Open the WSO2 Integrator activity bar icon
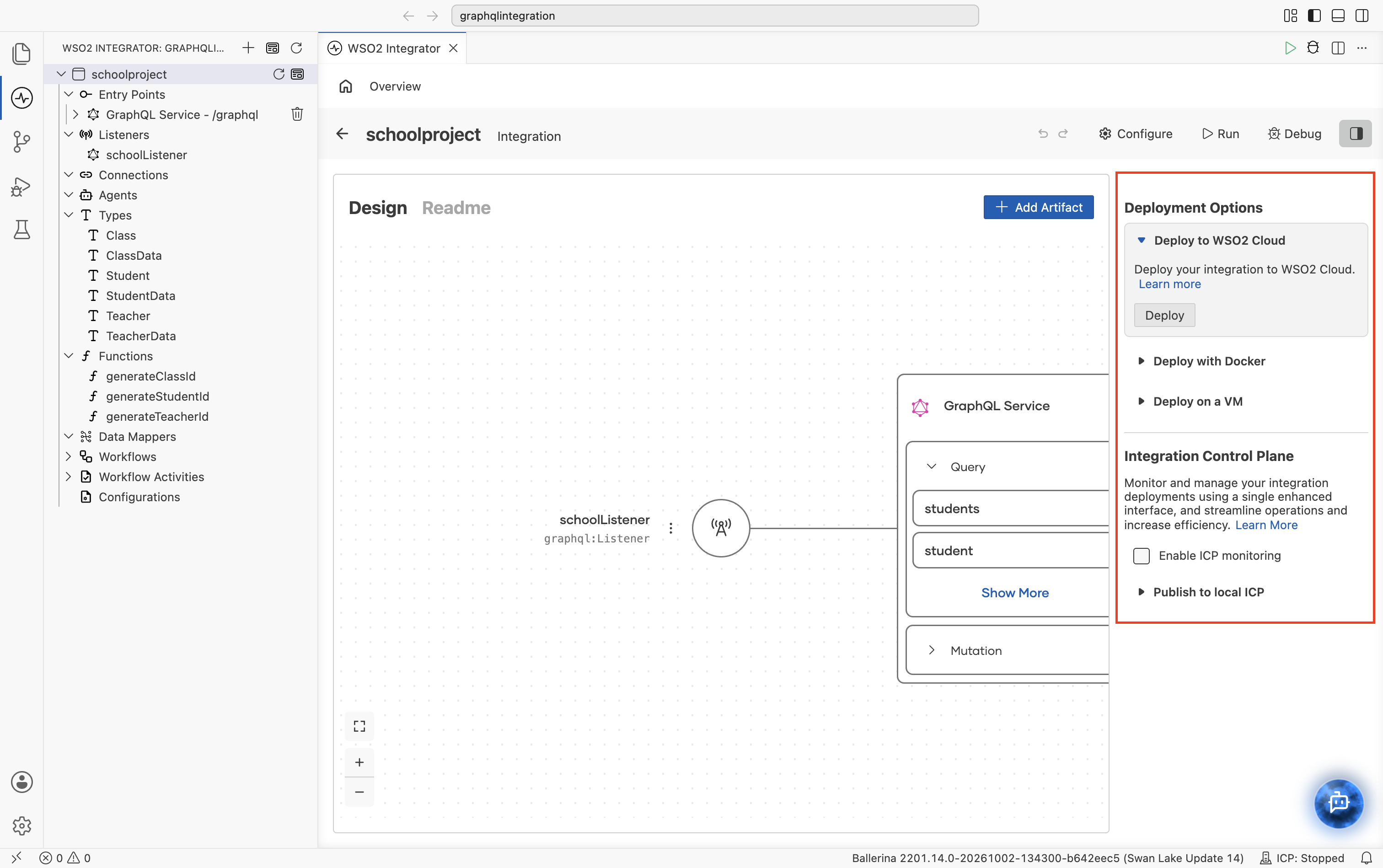 [22, 98]
